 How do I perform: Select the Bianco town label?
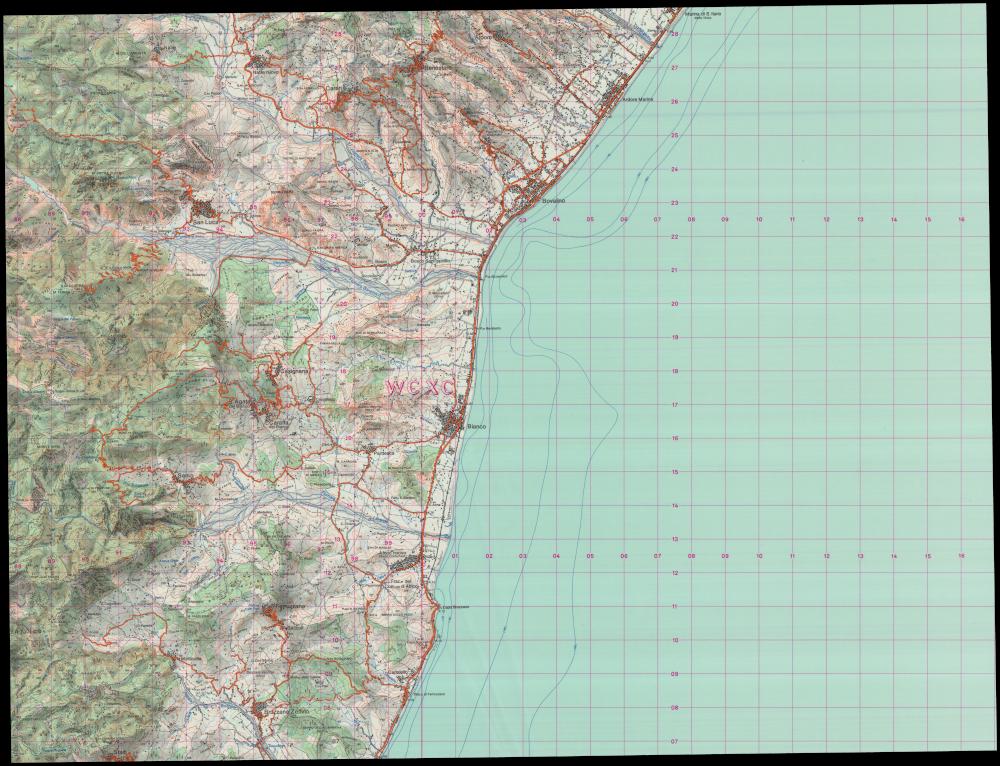click(x=476, y=427)
